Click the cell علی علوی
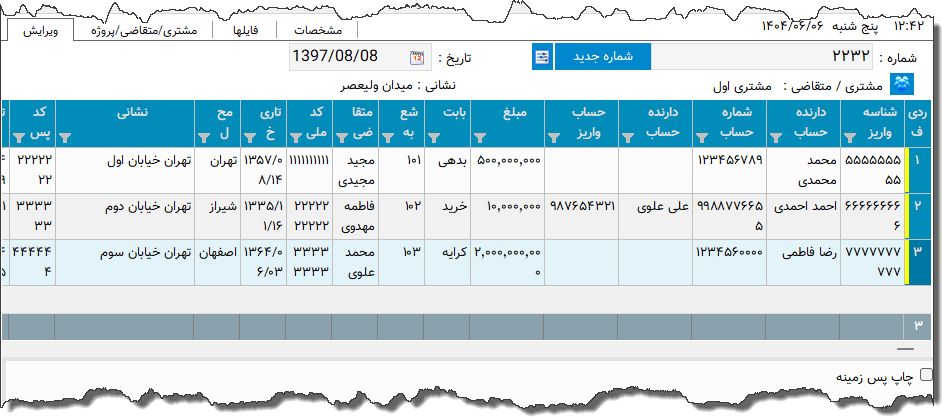942x417 pixels. tap(656, 216)
